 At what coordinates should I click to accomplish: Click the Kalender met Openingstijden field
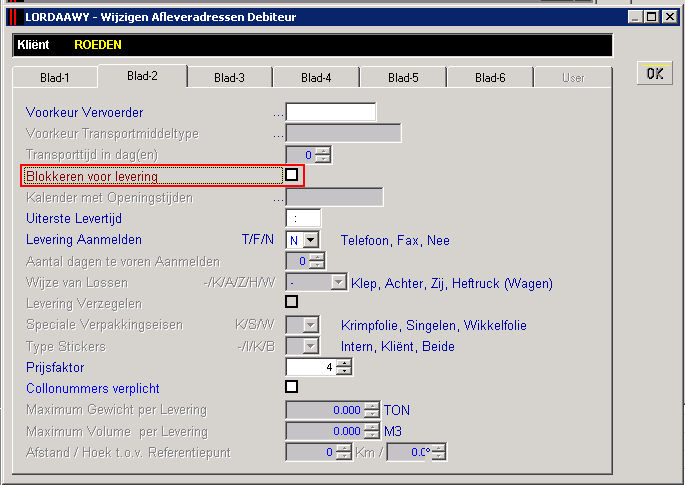coord(335,197)
